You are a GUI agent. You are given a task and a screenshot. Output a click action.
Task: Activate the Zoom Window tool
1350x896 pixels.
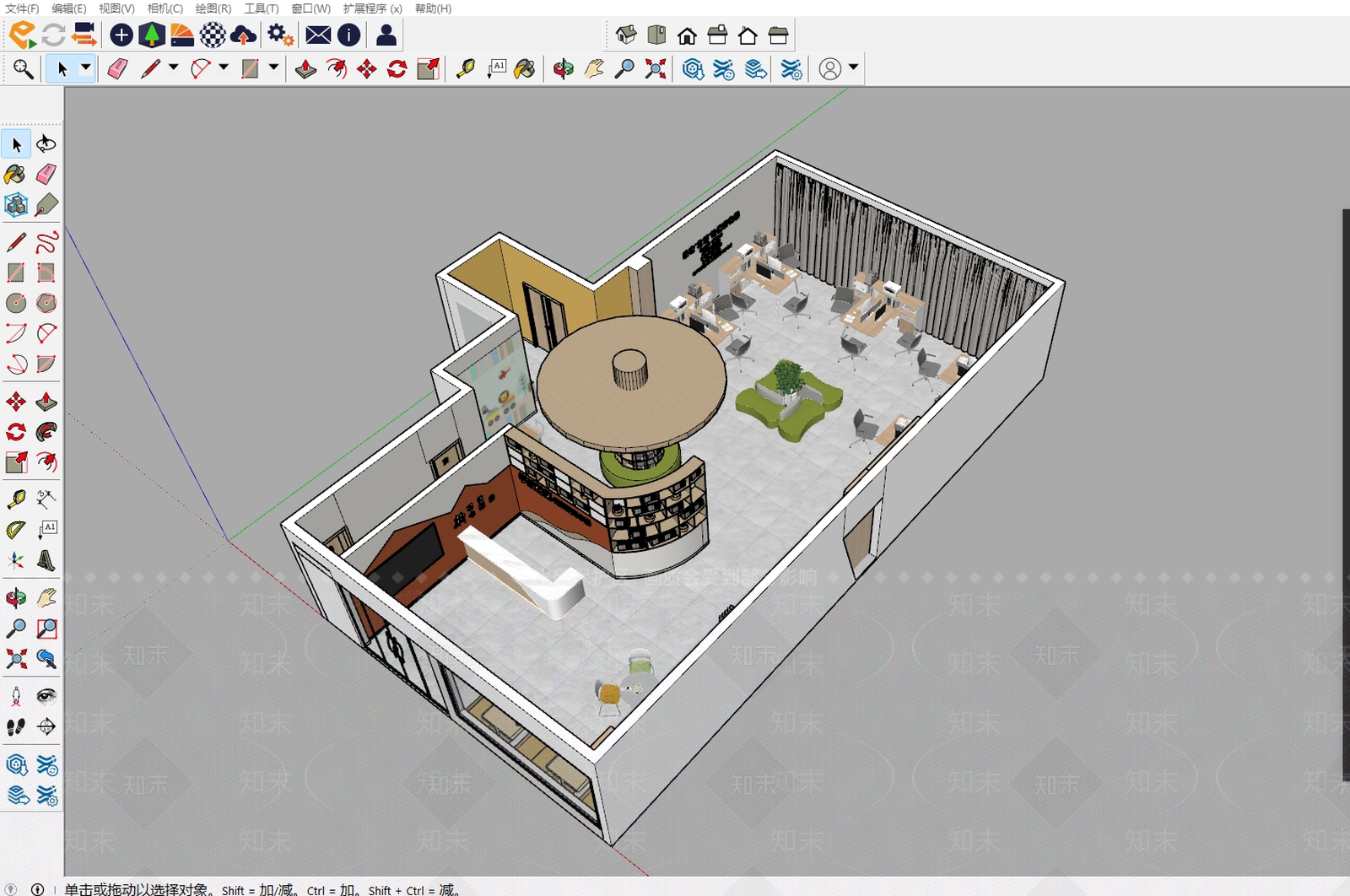pos(46,629)
